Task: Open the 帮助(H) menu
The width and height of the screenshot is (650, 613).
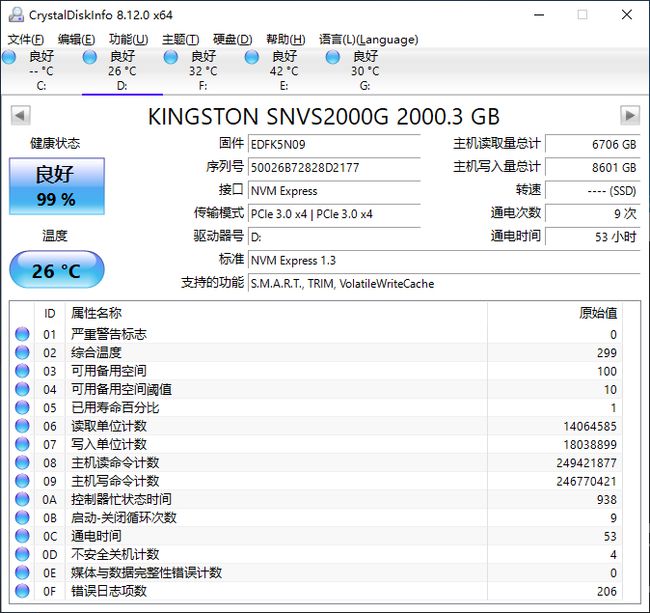Action: pyautogui.click(x=286, y=39)
